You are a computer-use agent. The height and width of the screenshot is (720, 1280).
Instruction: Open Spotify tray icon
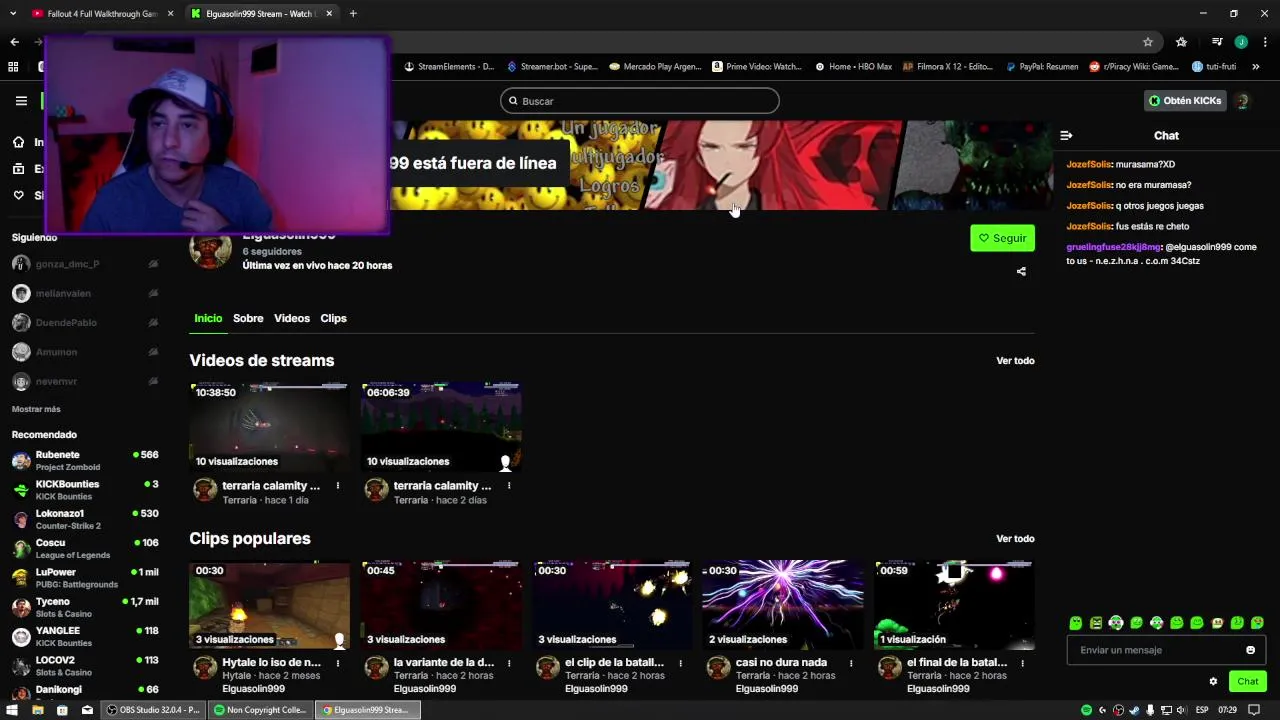point(1086,710)
